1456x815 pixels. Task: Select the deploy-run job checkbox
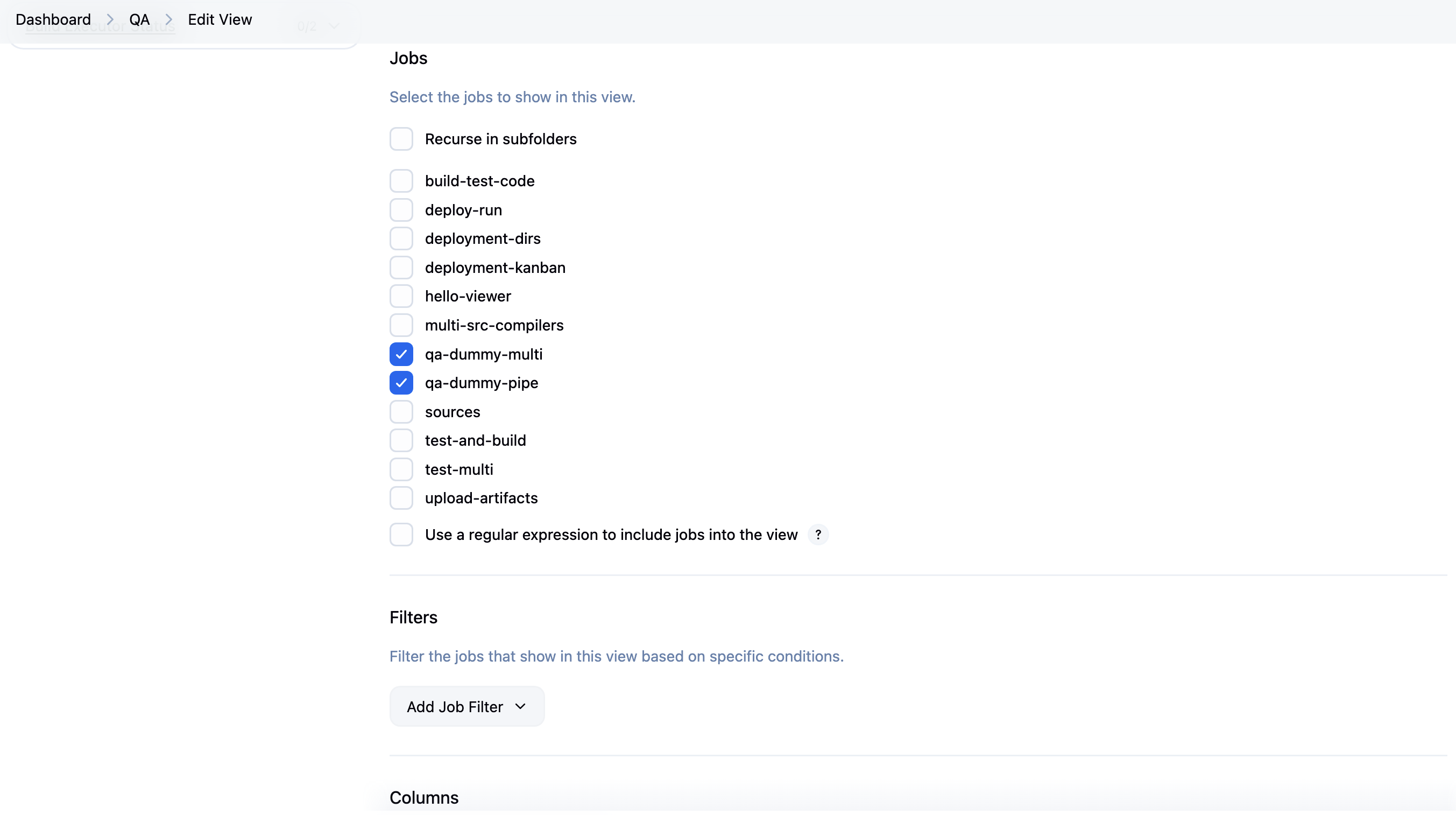(x=401, y=210)
